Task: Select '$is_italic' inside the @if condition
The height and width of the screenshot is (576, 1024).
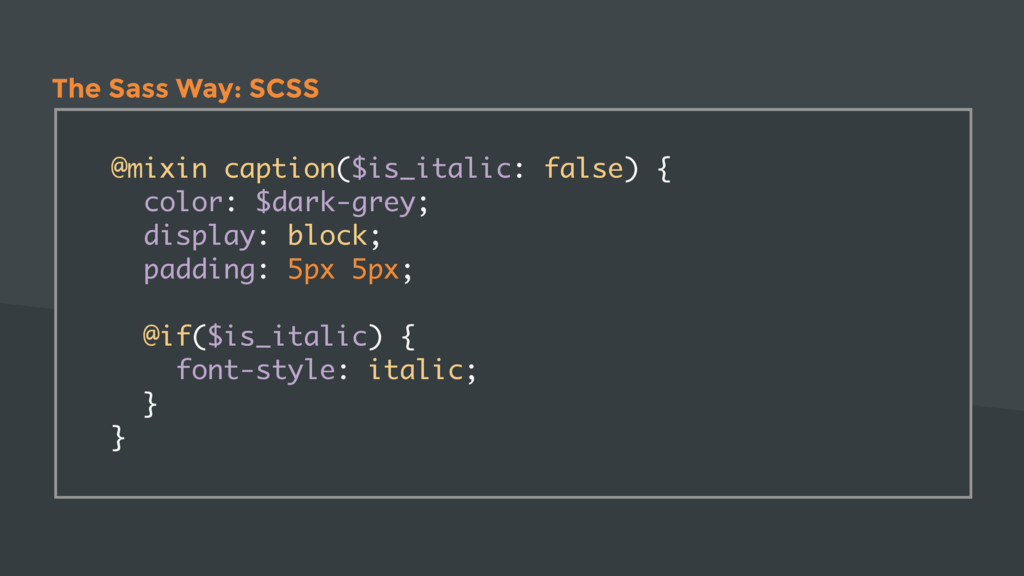Action: pyautogui.click(x=287, y=337)
